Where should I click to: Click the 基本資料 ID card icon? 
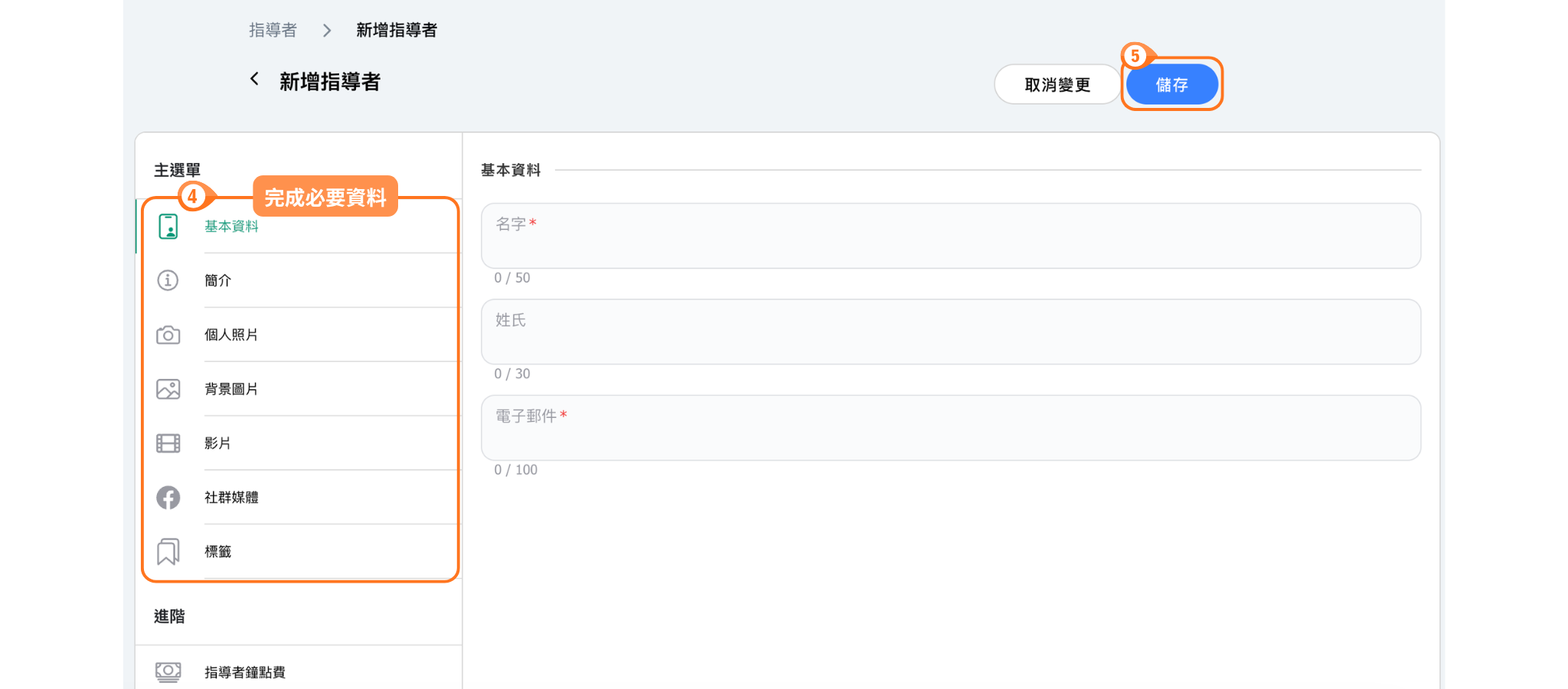[x=168, y=227]
